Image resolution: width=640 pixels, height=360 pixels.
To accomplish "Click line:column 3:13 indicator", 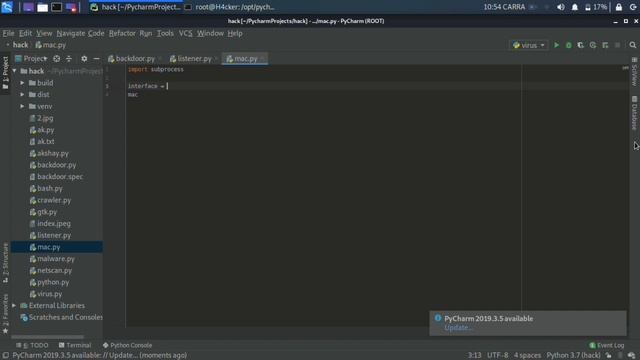I will [x=474, y=356].
